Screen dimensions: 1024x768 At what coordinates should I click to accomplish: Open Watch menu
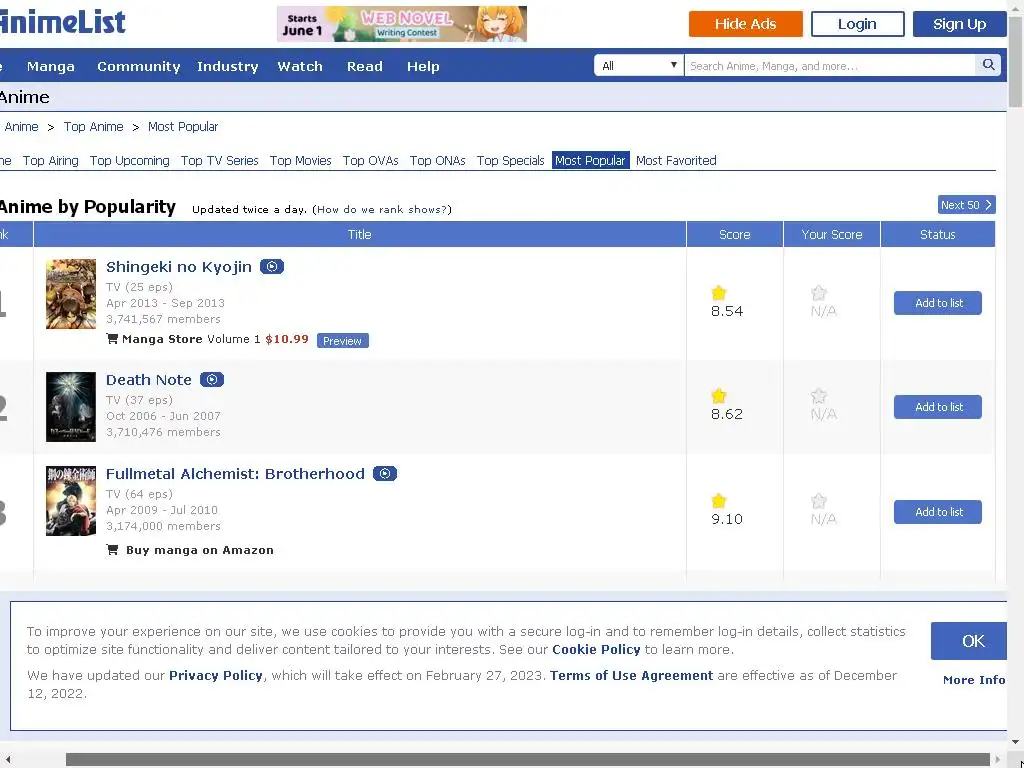click(300, 67)
